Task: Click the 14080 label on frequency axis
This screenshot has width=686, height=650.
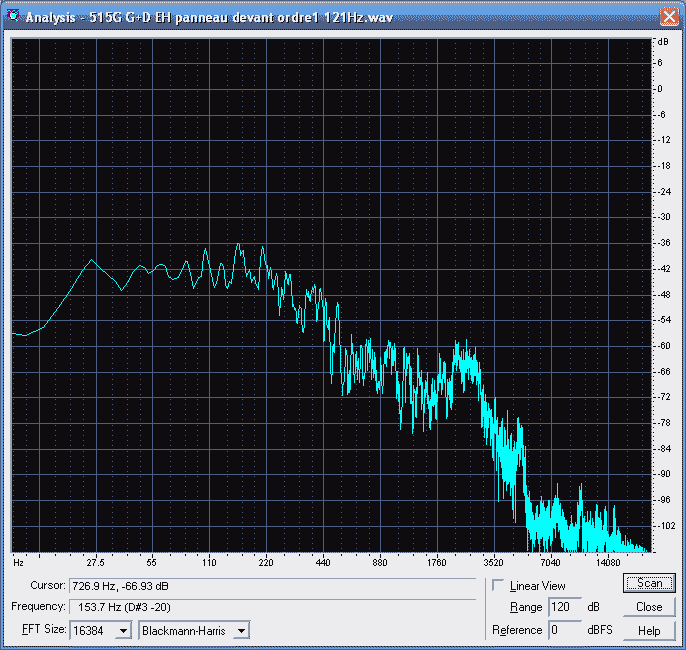Action: (609, 563)
